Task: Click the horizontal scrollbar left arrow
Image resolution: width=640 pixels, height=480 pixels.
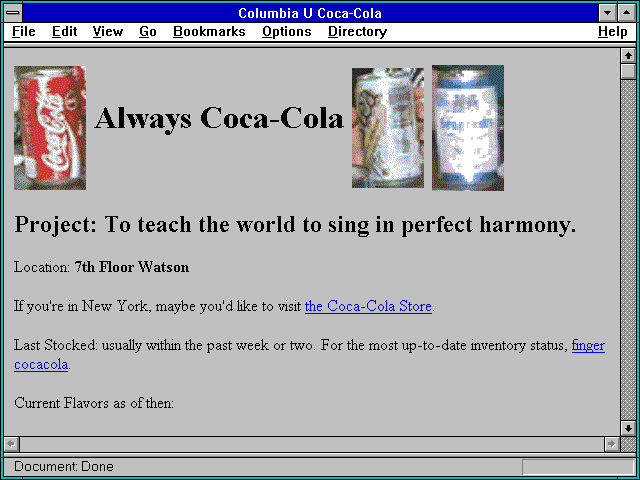Action: point(11,444)
